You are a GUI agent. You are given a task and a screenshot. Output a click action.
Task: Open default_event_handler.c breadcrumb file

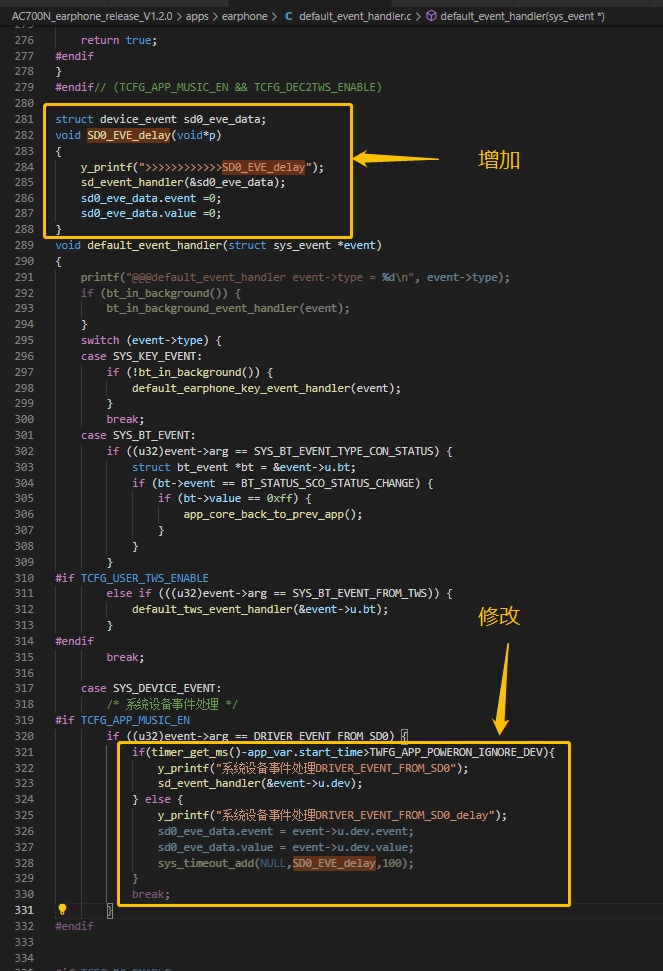pos(355,16)
